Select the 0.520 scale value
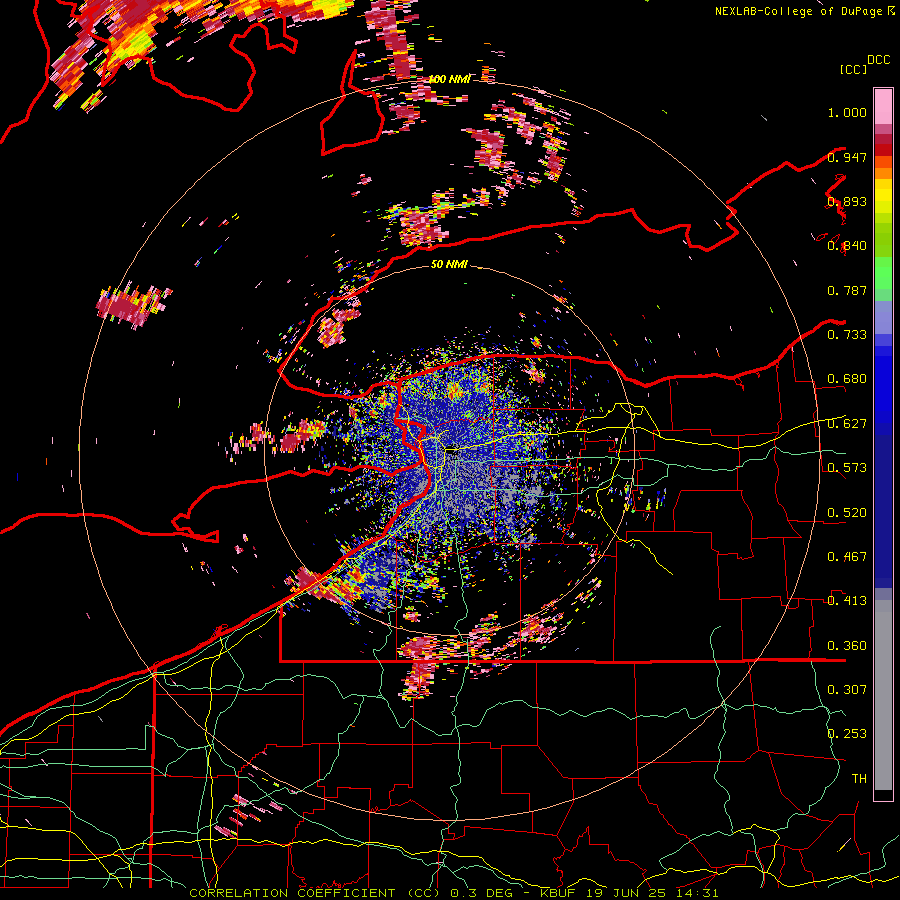The width and height of the screenshot is (900, 900). 847,513
